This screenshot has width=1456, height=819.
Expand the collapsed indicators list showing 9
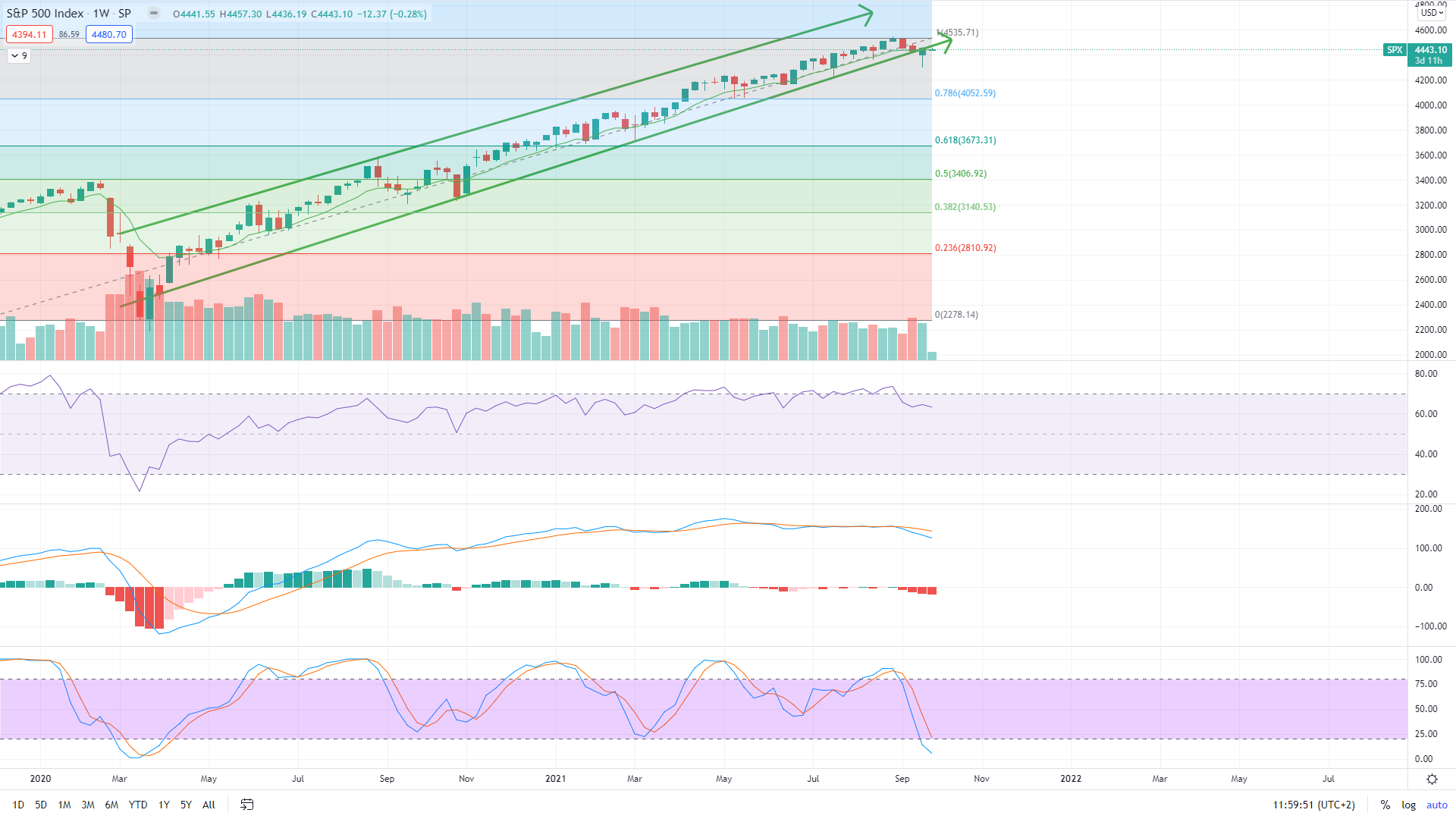tap(19, 56)
